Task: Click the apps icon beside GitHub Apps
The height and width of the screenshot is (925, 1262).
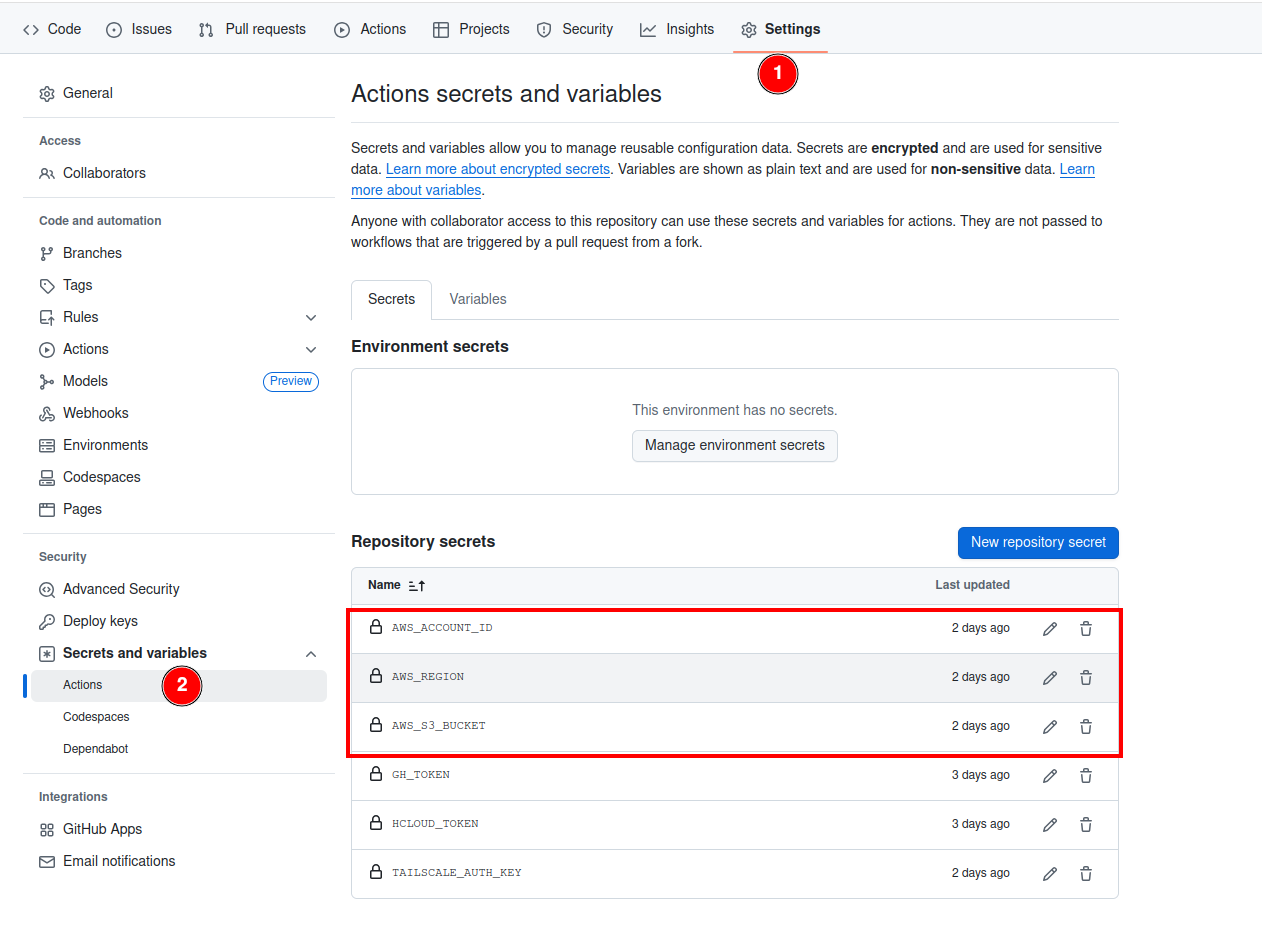Action: tap(47, 830)
